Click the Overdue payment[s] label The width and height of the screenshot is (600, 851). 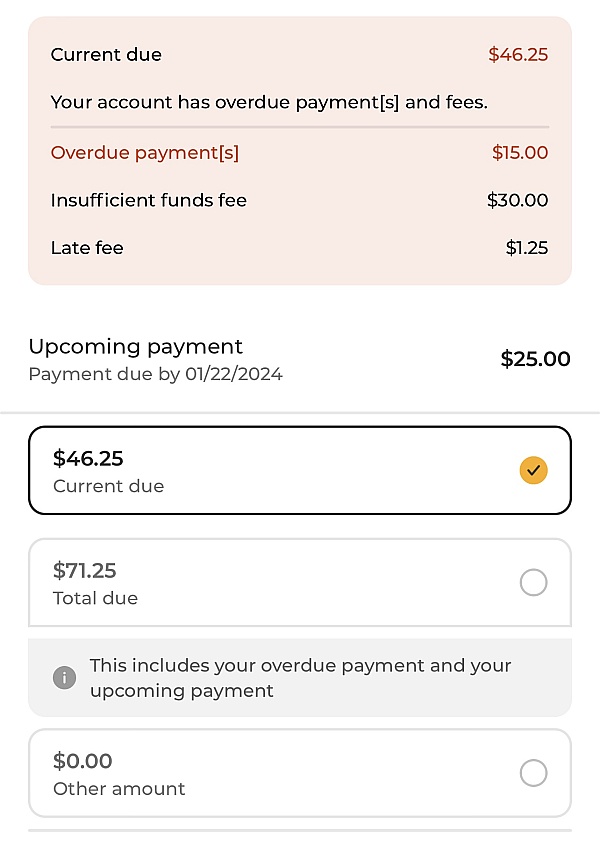(x=145, y=153)
